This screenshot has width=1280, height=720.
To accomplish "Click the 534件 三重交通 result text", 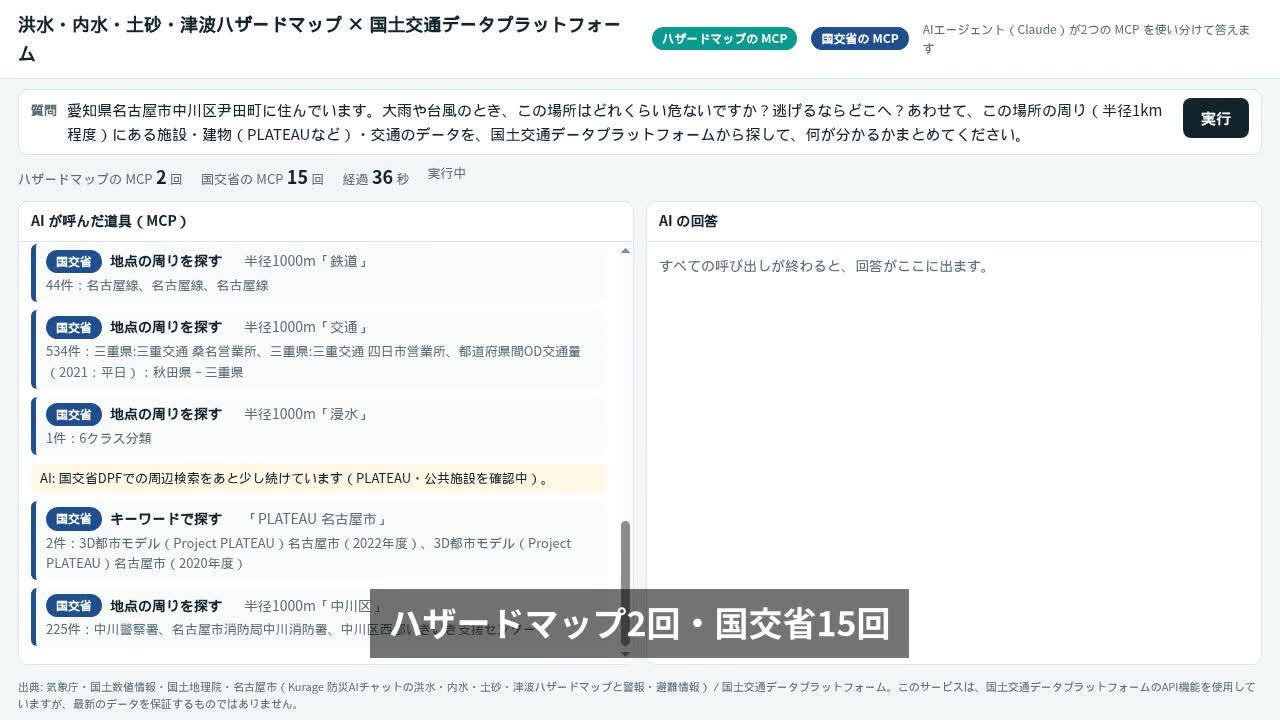I will (x=313, y=362).
